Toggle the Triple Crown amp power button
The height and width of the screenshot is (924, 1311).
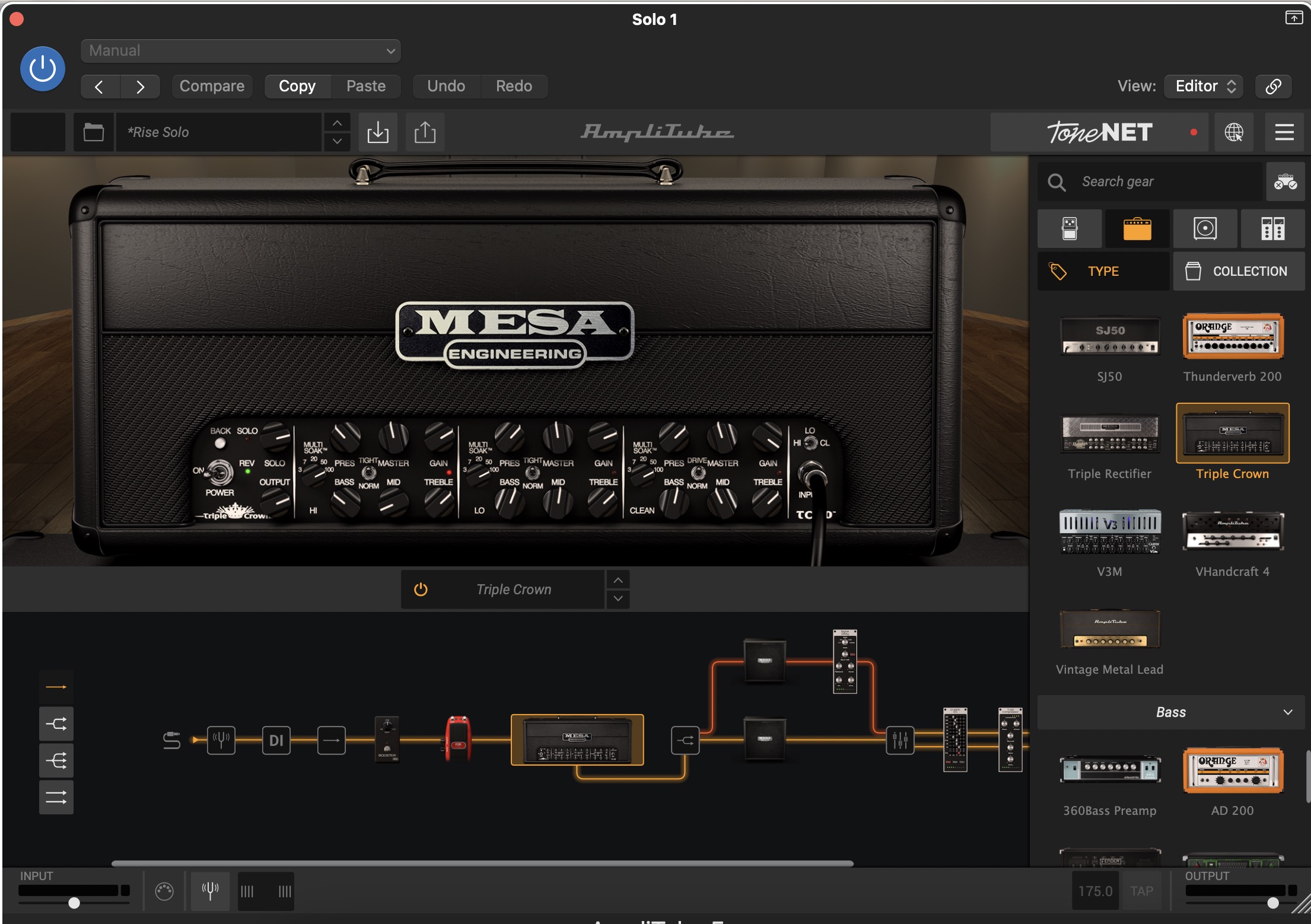pos(421,590)
